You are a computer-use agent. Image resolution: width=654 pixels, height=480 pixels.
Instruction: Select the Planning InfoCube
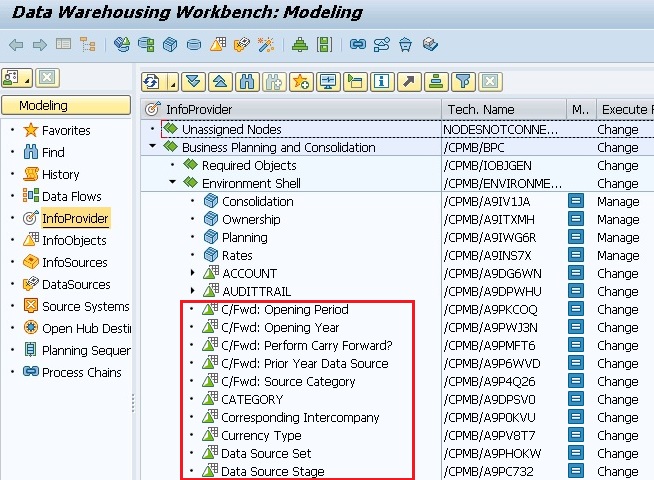pyautogui.click(x=244, y=237)
